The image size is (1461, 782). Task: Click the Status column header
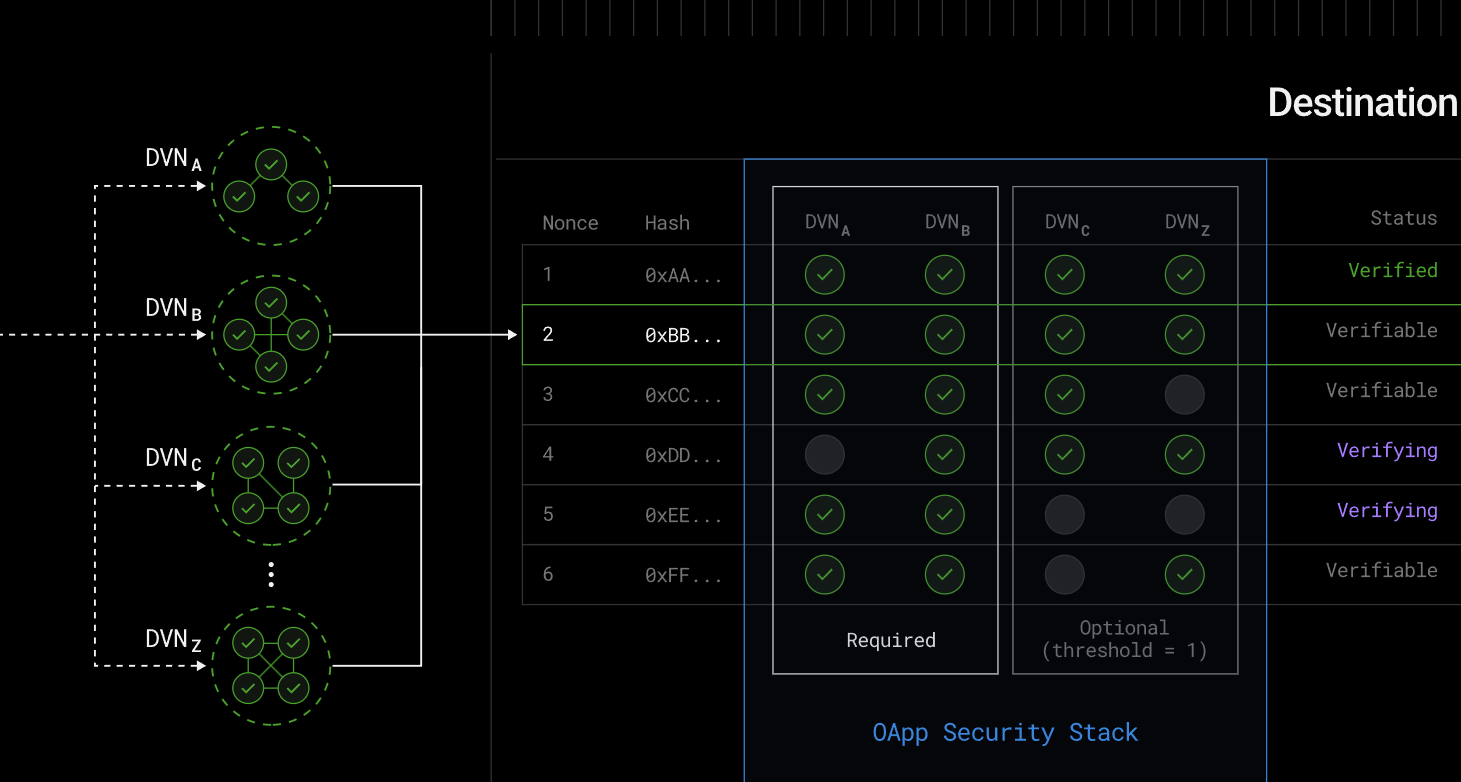1404,218
